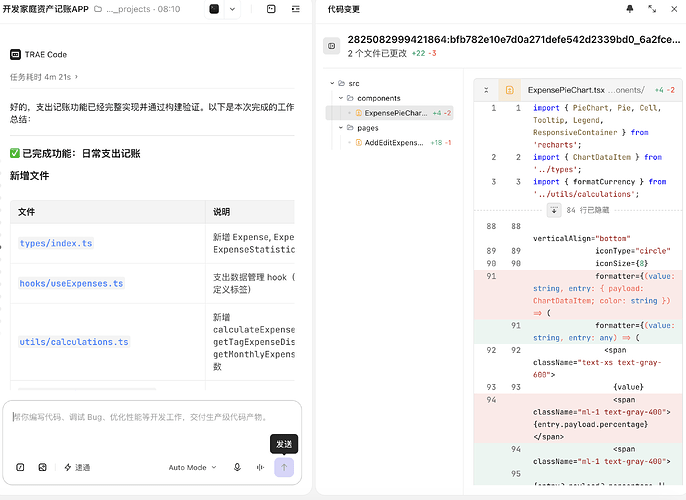Viewport: 686px width, 500px height.
Task: Select AddEditExpens... file in tree
Action: (x=389, y=143)
